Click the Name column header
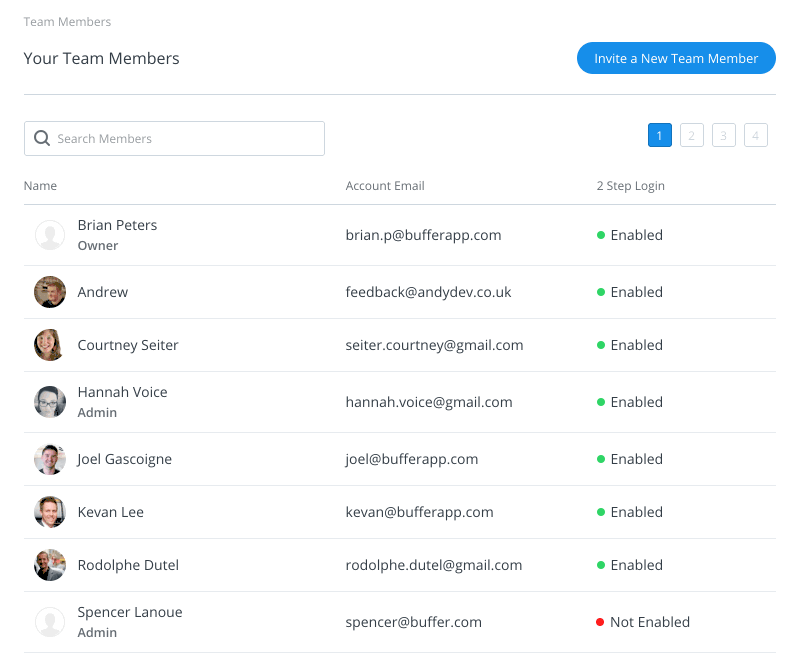The height and width of the screenshot is (663, 796). pos(40,186)
